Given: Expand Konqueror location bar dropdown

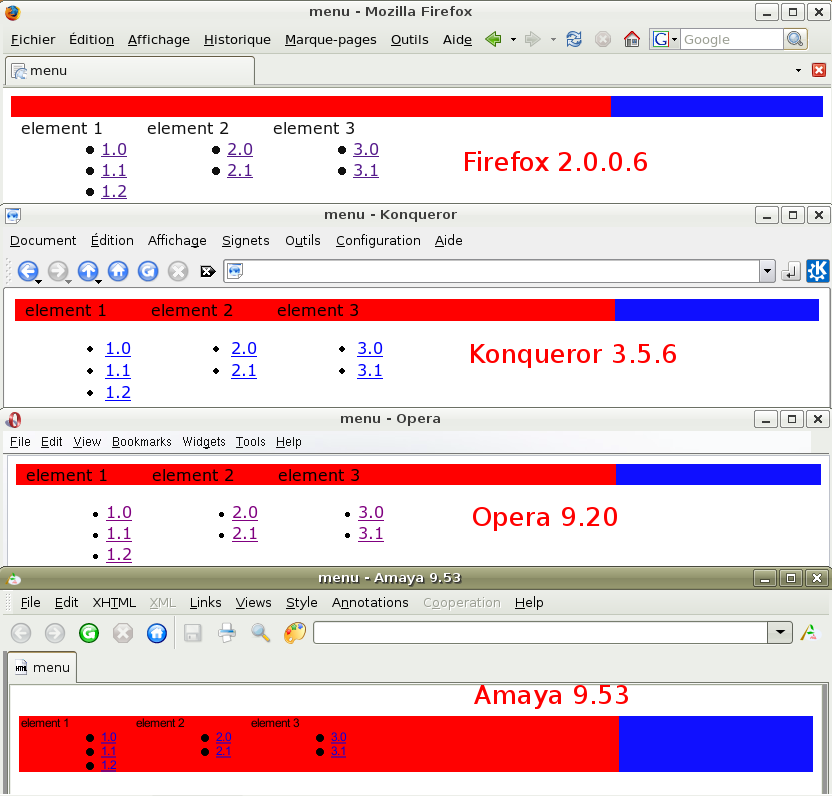Looking at the screenshot, I should 767,272.
